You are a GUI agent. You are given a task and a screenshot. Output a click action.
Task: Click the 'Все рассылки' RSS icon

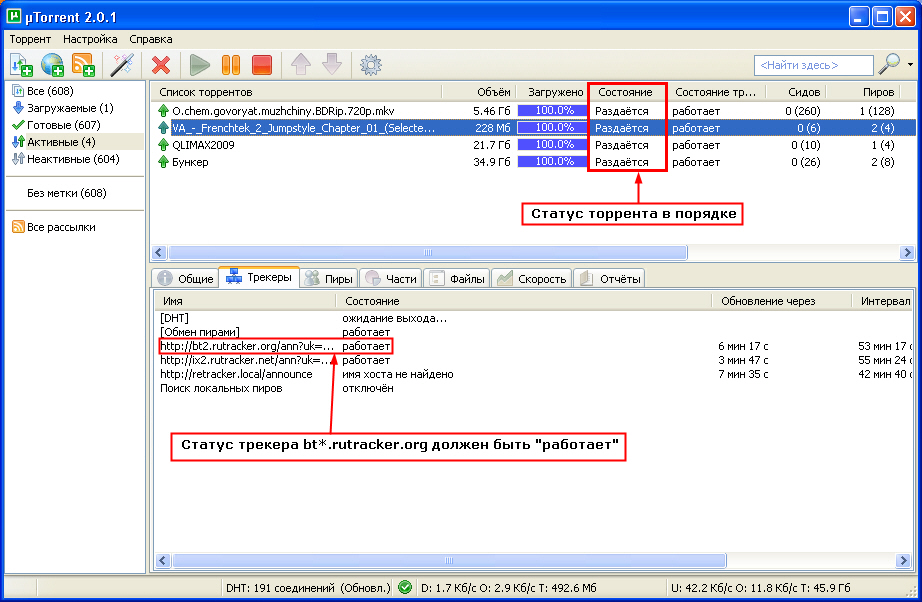click(18, 227)
